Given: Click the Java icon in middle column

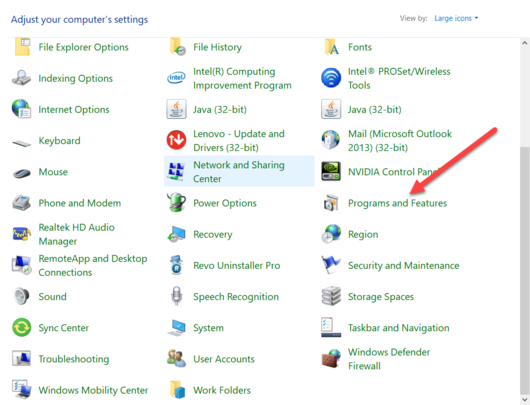Looking at the screenshot, I should tap(176, 109).
